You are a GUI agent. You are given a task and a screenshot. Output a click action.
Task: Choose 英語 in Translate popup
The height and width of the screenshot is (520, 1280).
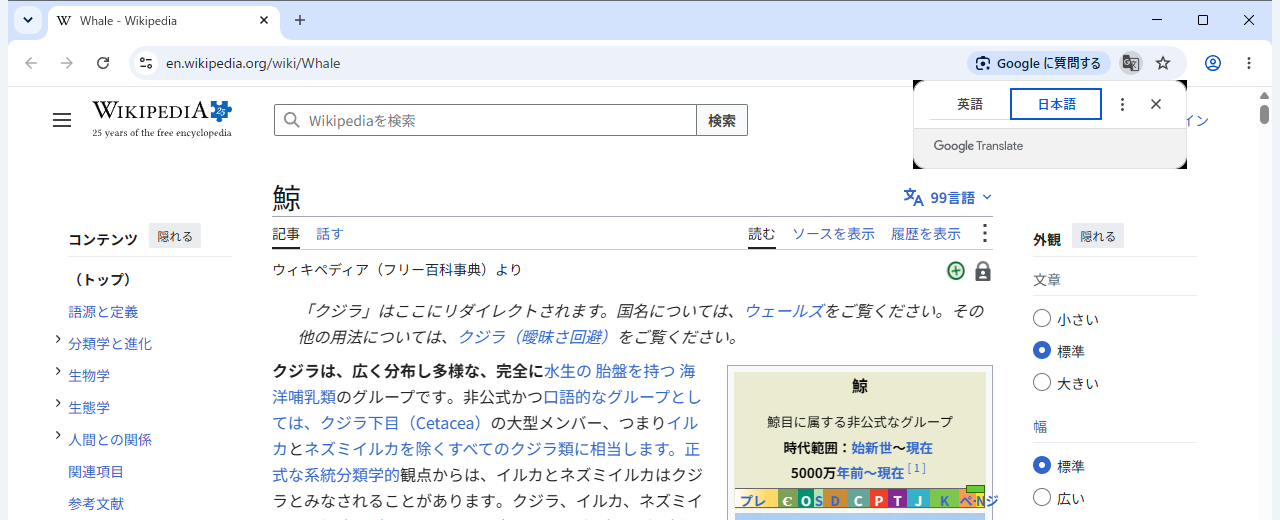970,104
